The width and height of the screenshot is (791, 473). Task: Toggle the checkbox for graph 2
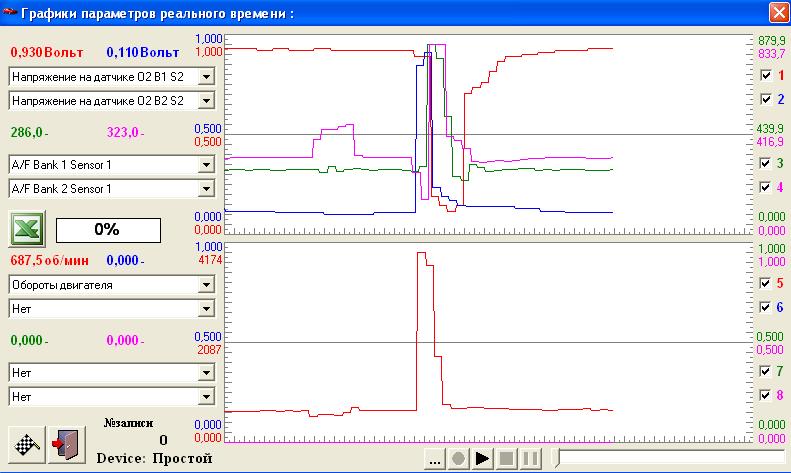pyautogui.click(x=766, y=99)
